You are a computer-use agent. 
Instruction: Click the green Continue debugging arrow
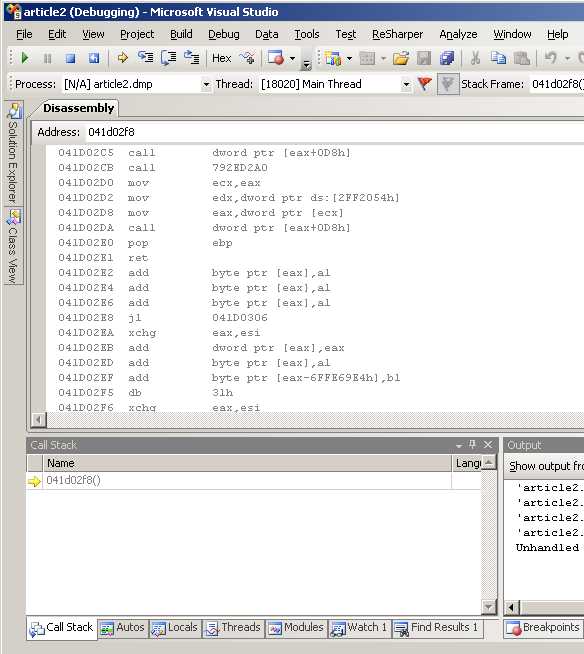click(x=25, y=58)
